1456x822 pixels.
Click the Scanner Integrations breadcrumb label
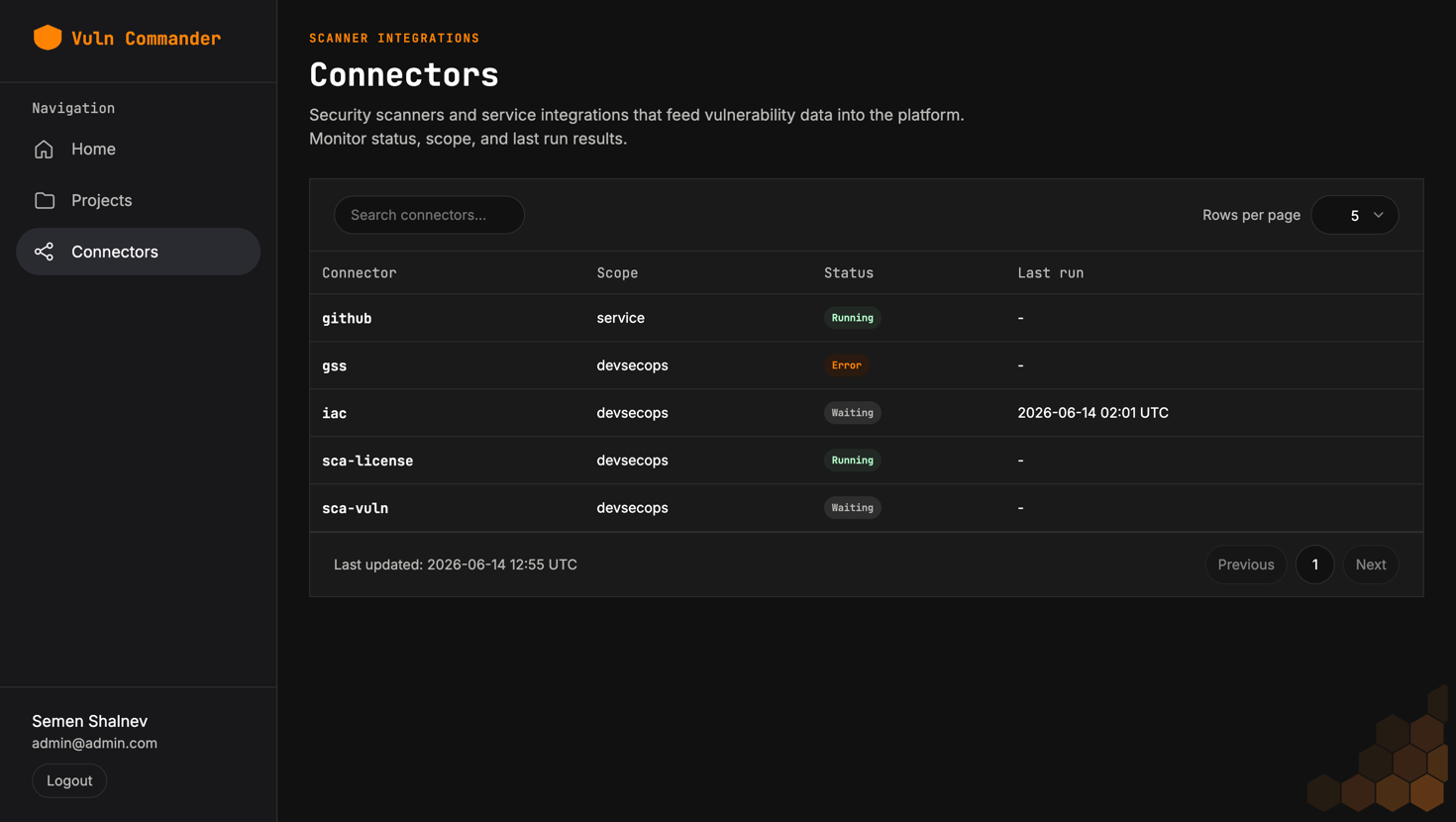point(394,38)
